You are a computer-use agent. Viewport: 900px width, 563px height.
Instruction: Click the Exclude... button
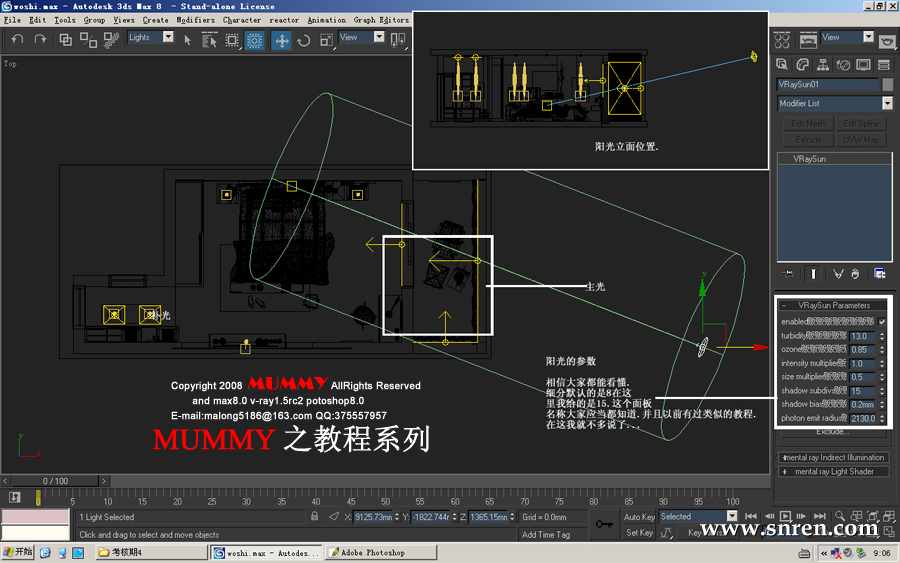[832, 432]
